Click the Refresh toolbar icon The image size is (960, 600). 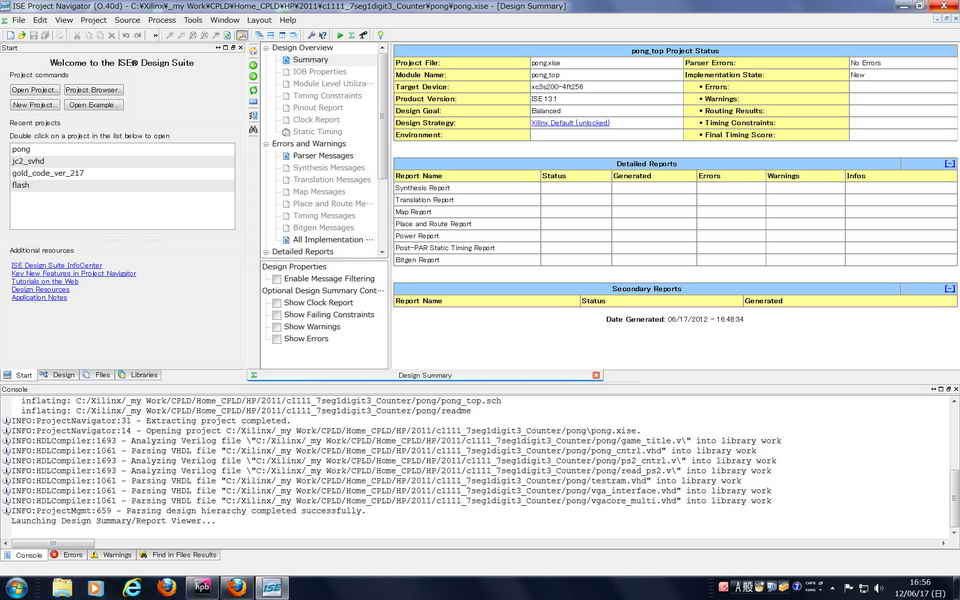[227, 36]
